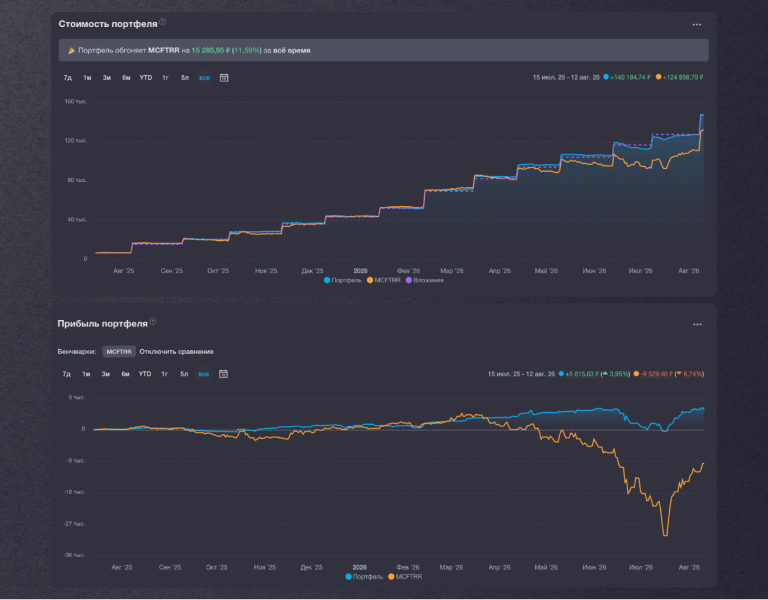Select 5л range in portfolio value chart
The width and height of the screenshot is (768, 600).
point(185,78)
